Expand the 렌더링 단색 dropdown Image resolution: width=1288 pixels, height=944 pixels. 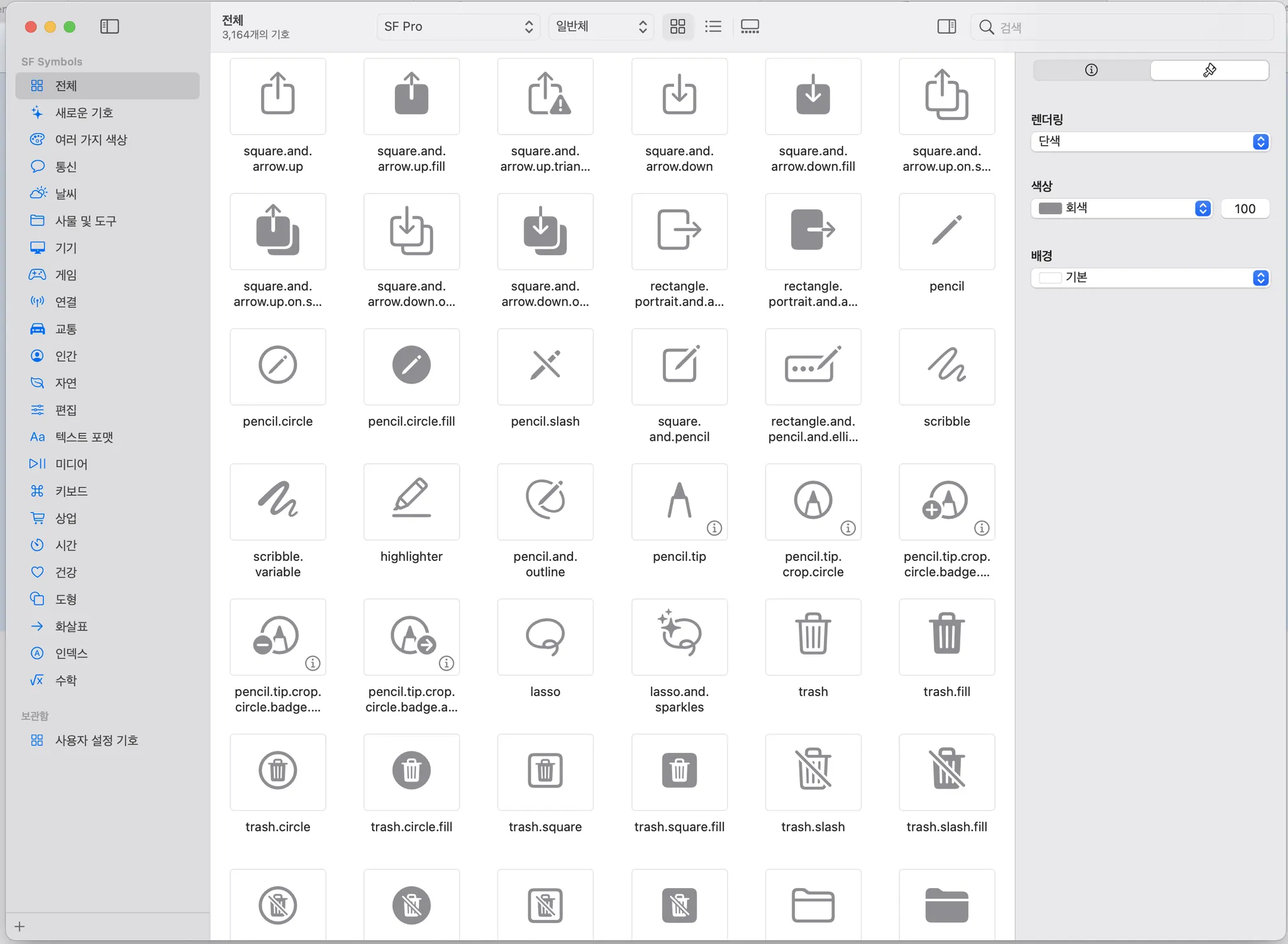point(1150,142)
